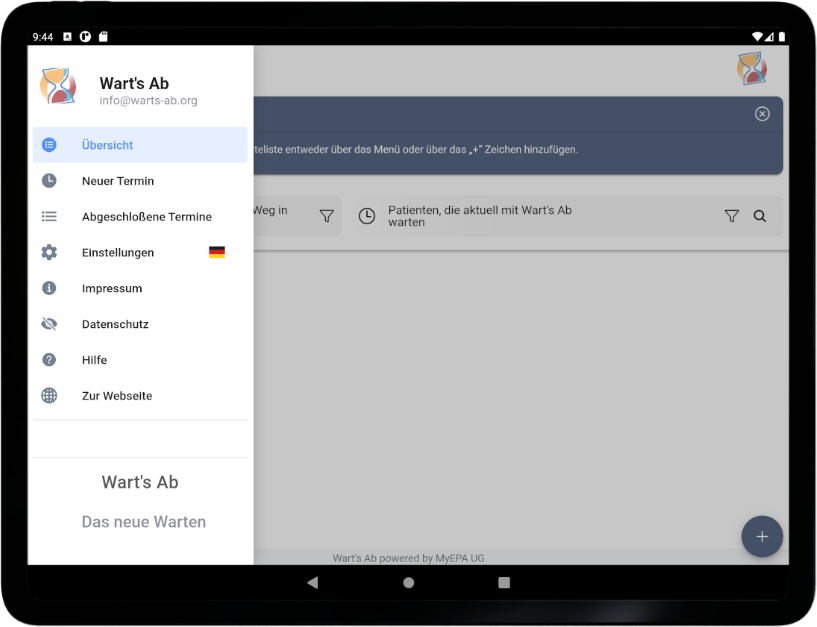Click the clock icon beside Neuer Termin
This screenshot has width=817, height=627.
point(49,181)
